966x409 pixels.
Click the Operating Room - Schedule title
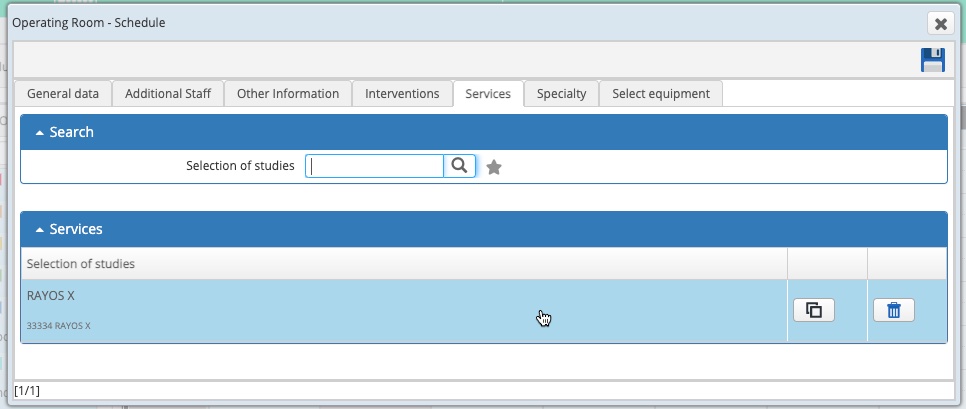89,23
